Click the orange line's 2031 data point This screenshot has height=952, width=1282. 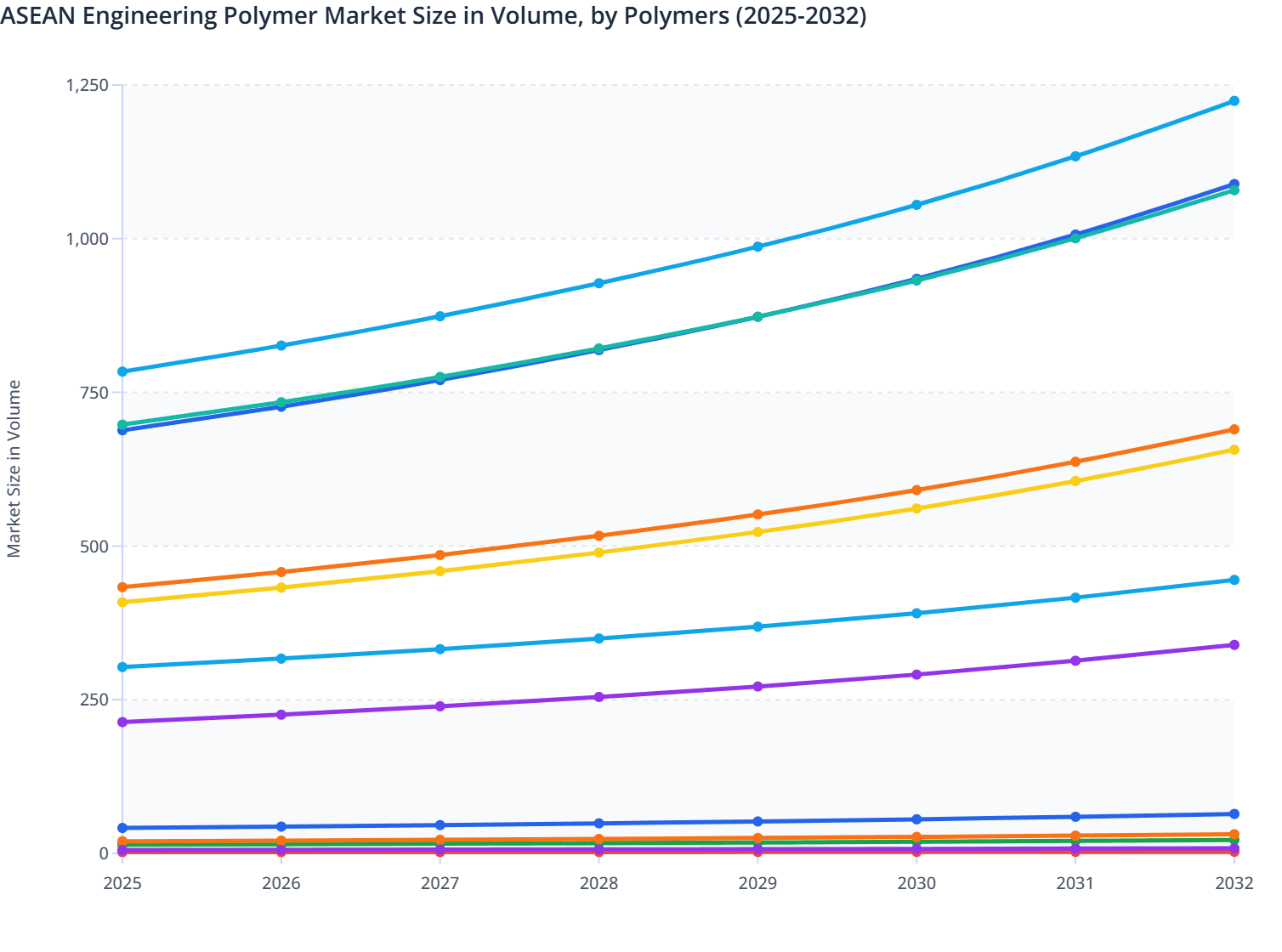tap(1075, 461)
